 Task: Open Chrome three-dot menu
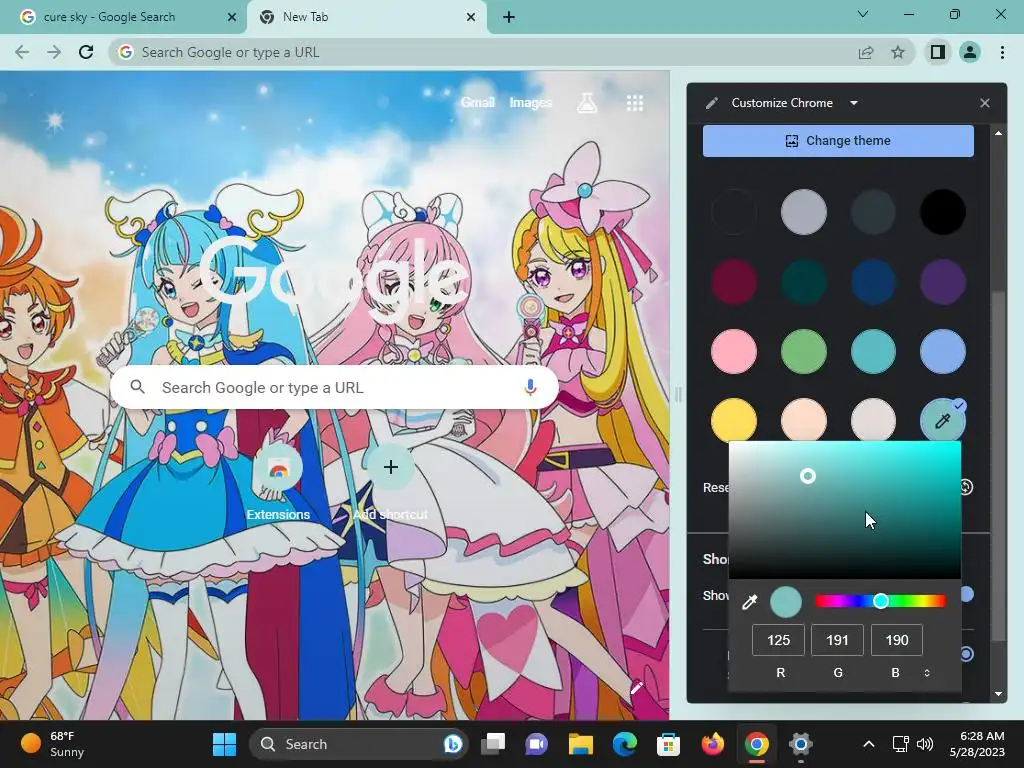coord(1002,52)
